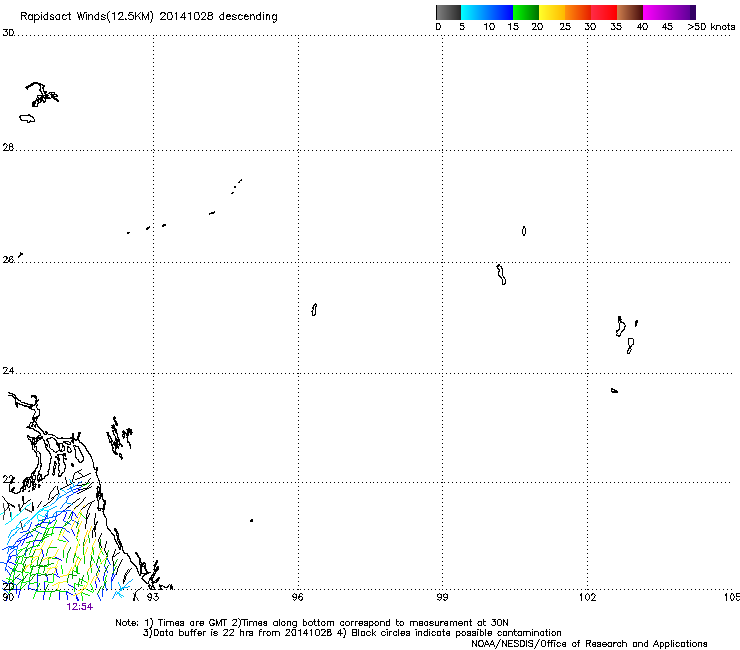Click the longitude label 93
Viewport: 740px width, 650px height.
(152, 597)
